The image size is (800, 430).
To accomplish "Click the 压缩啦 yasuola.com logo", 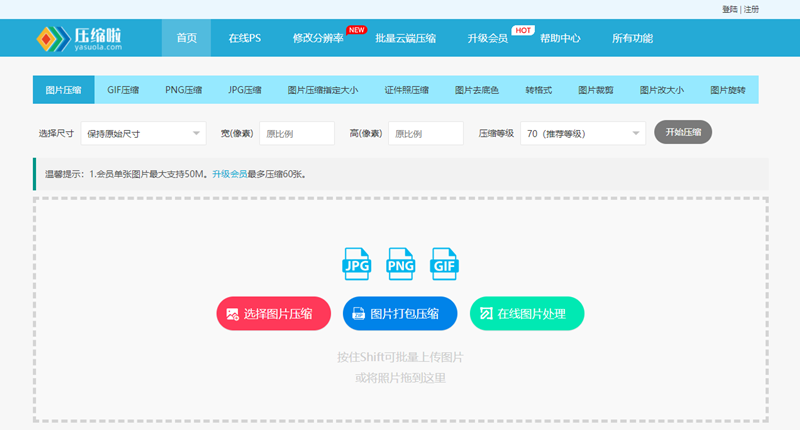I will pos(79,39).
